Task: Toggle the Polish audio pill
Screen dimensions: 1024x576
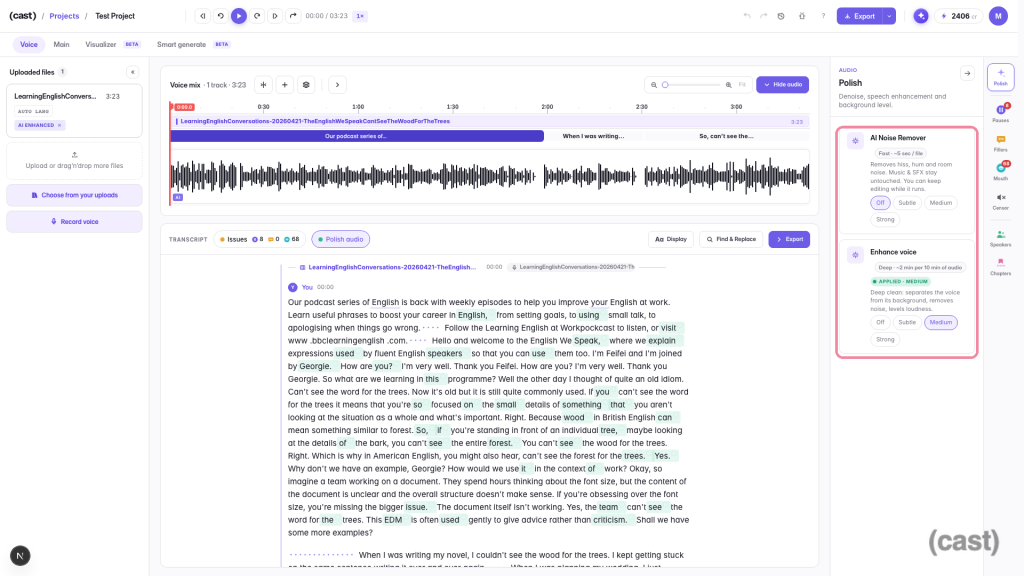Action: [340, 239]
